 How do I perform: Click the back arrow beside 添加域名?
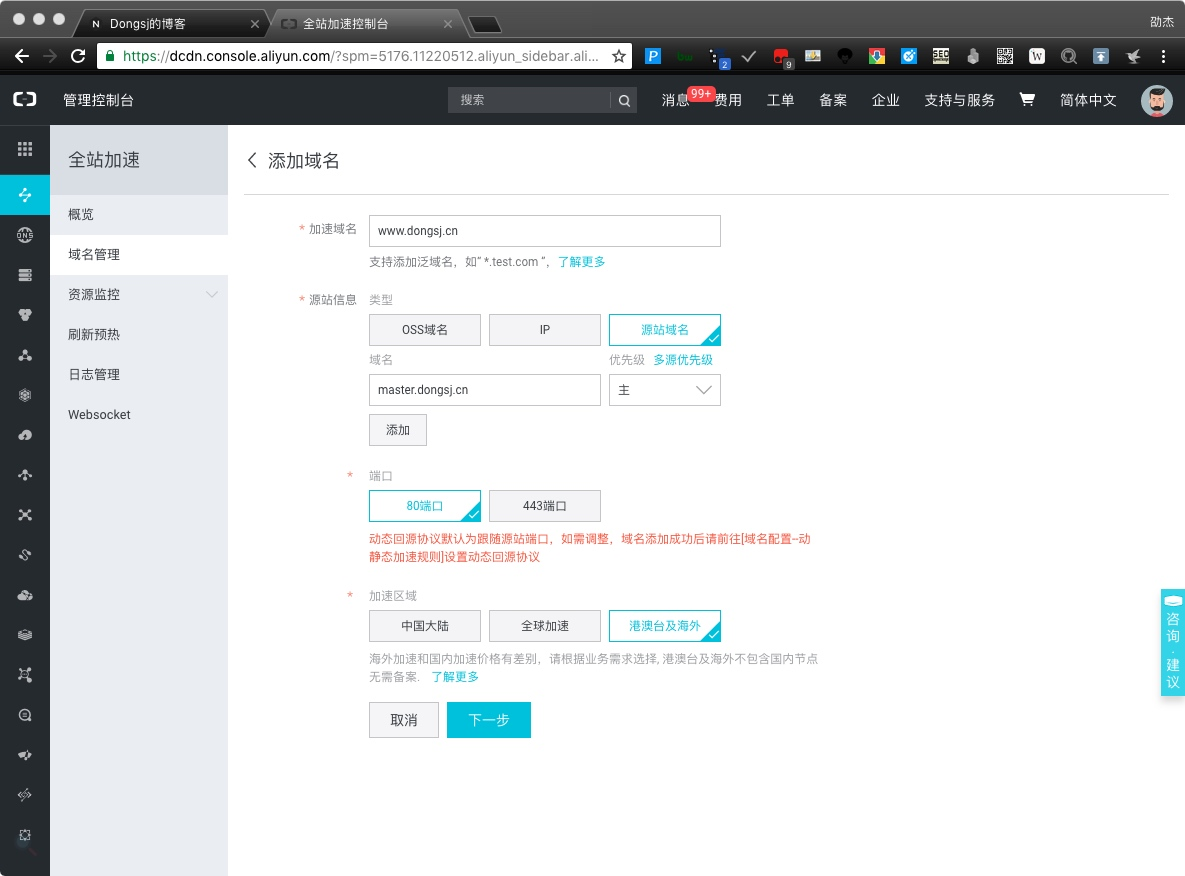pyautogui.click(x=252, y=160)
